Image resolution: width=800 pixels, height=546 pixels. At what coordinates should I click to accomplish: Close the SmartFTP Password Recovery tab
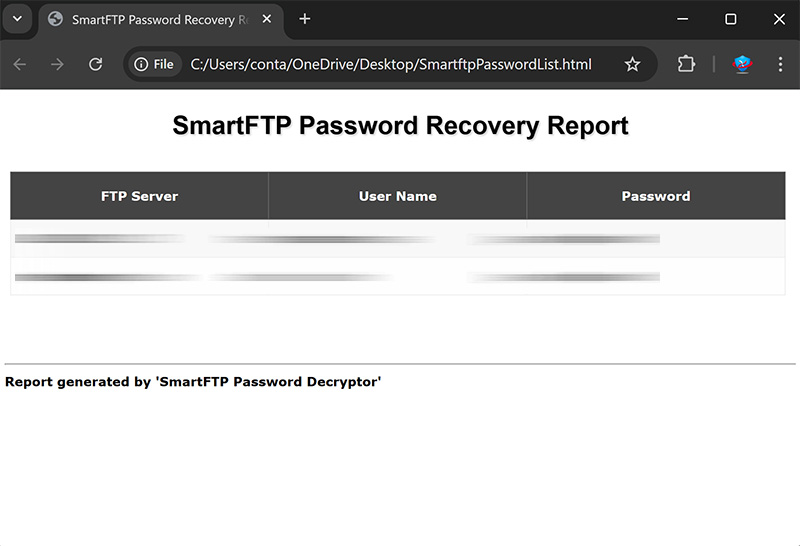266,20
